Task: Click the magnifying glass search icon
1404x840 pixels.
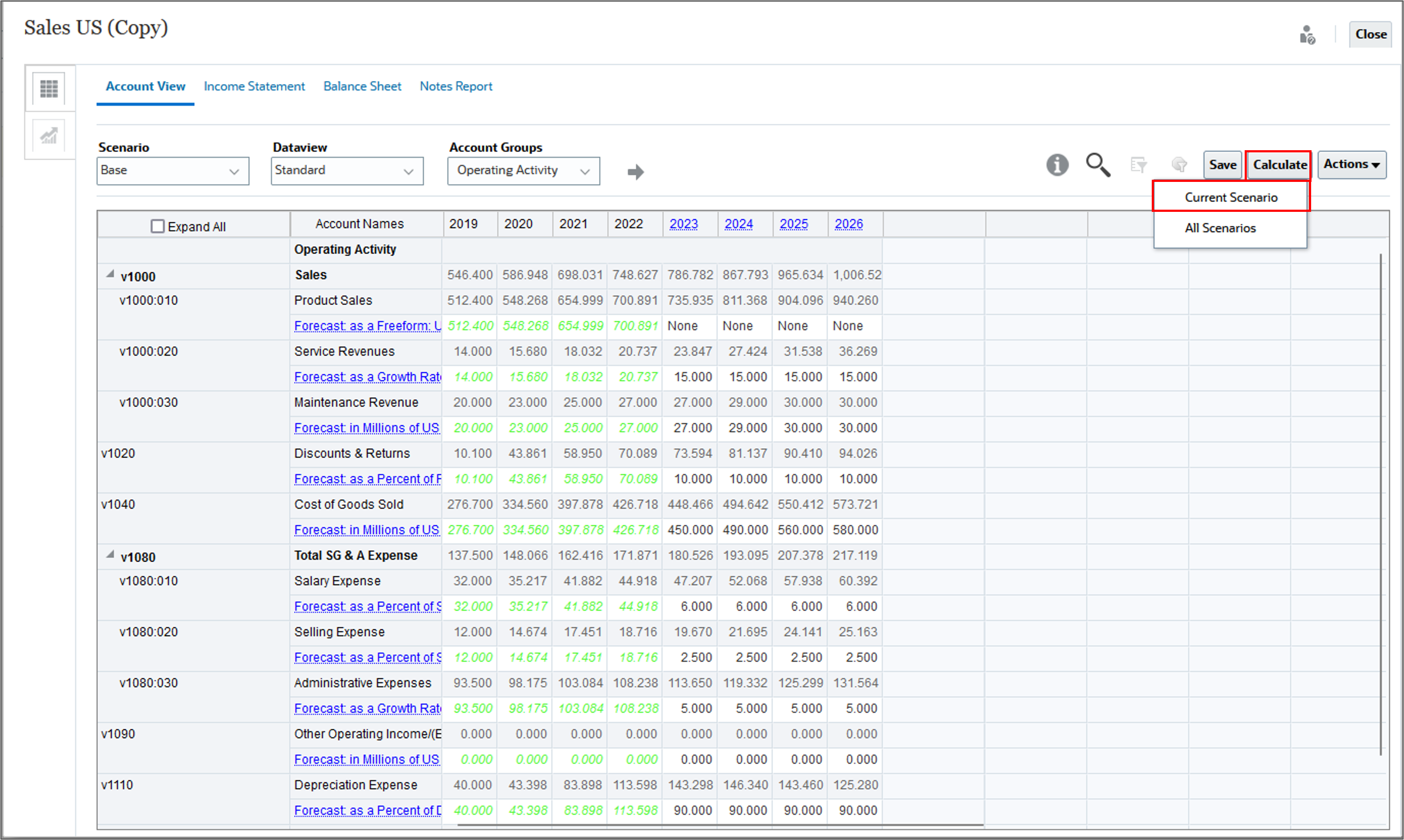Action: (1098, 165)
